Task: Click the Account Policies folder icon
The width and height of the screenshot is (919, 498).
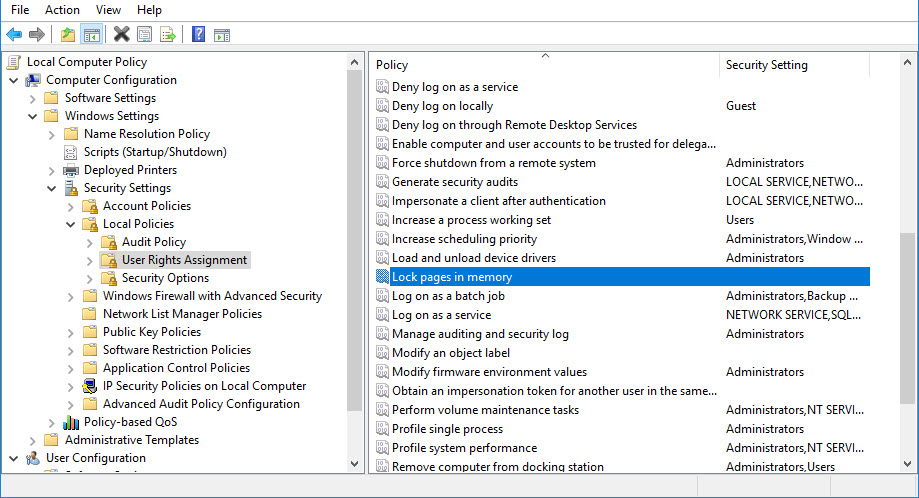Action: (90, 206)
